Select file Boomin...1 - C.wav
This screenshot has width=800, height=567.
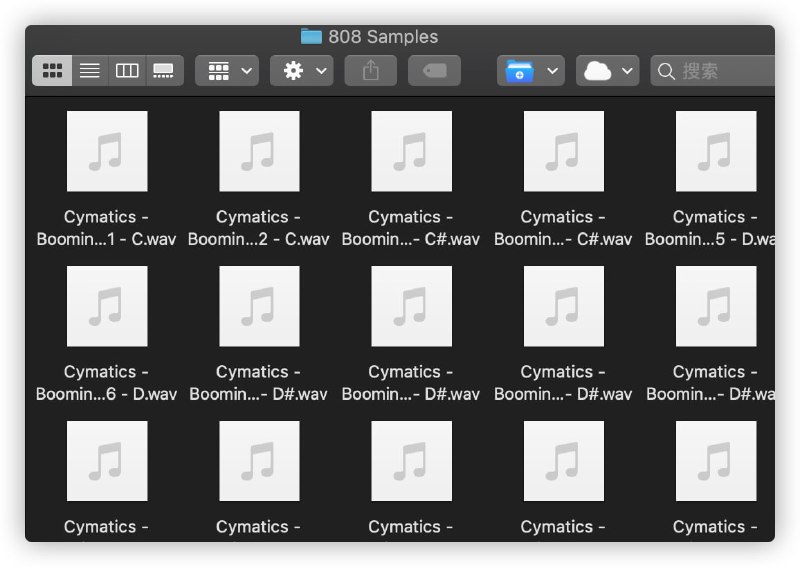[x=107, y=179]
